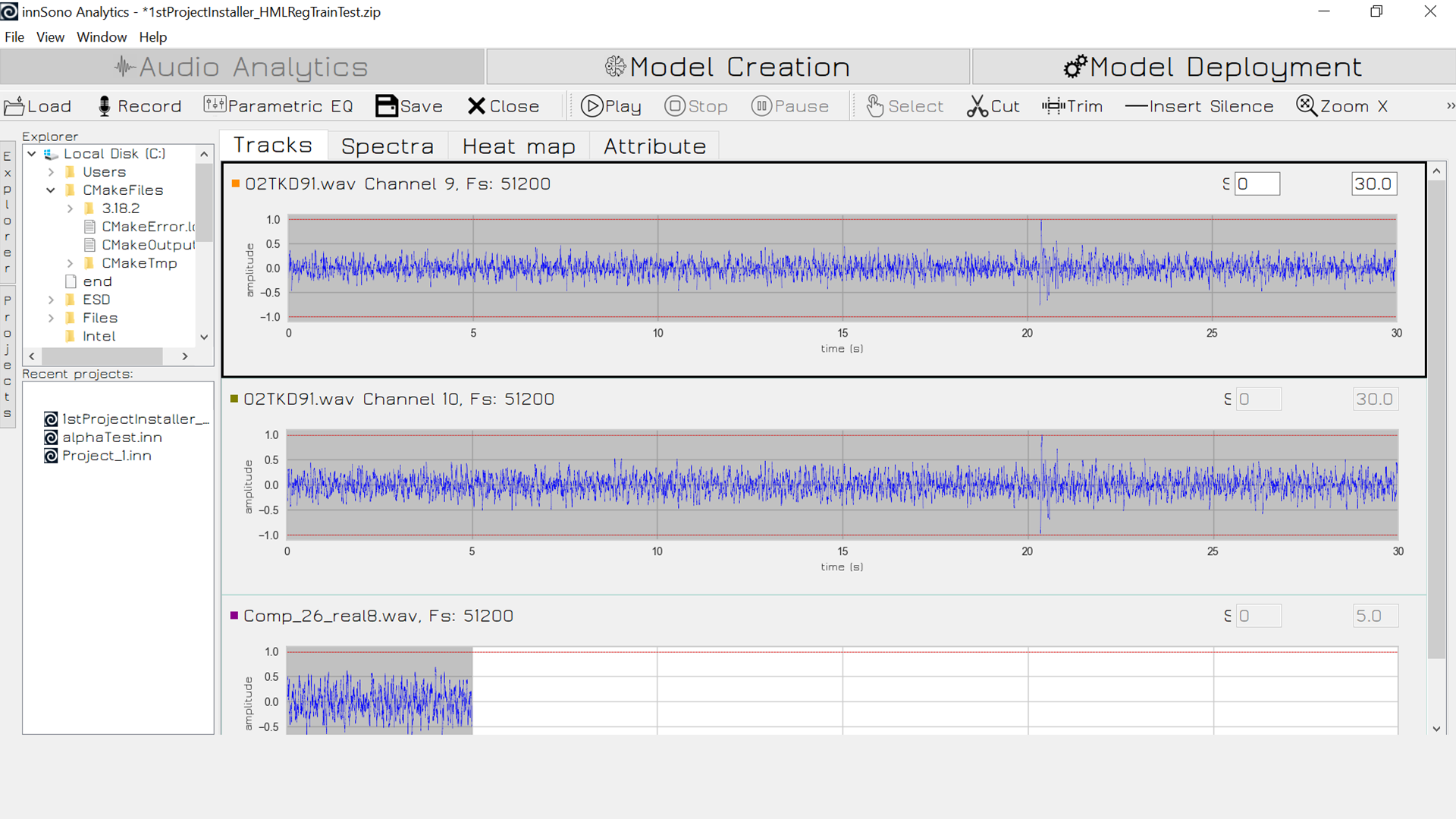The image size is (1456, 819).
Task: Open the Model Deployment section
Action: tap(1213, 67)
